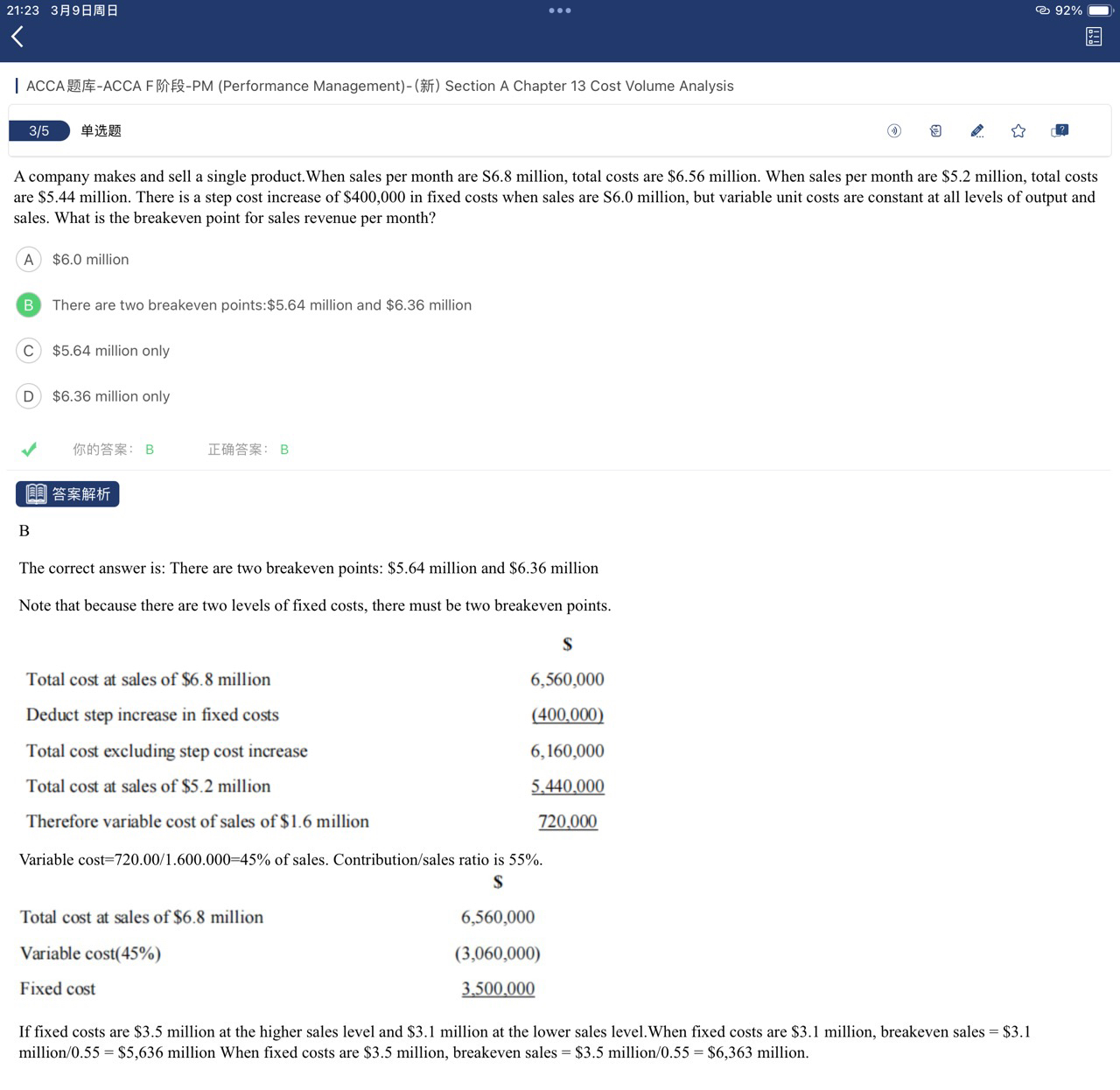Tap the 单选题 question type label

tap(101, 131)
